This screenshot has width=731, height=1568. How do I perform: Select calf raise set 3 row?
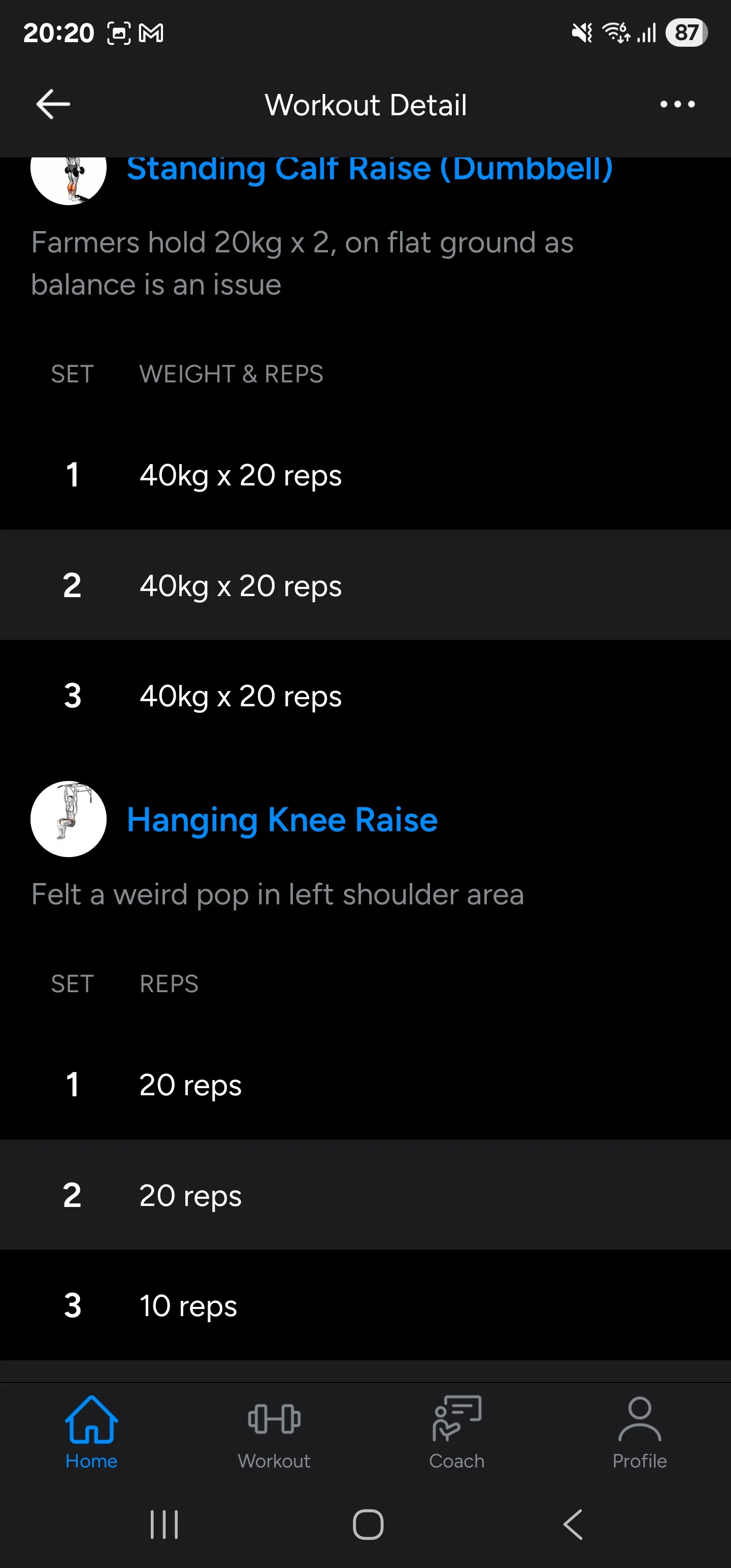[365, 695]
